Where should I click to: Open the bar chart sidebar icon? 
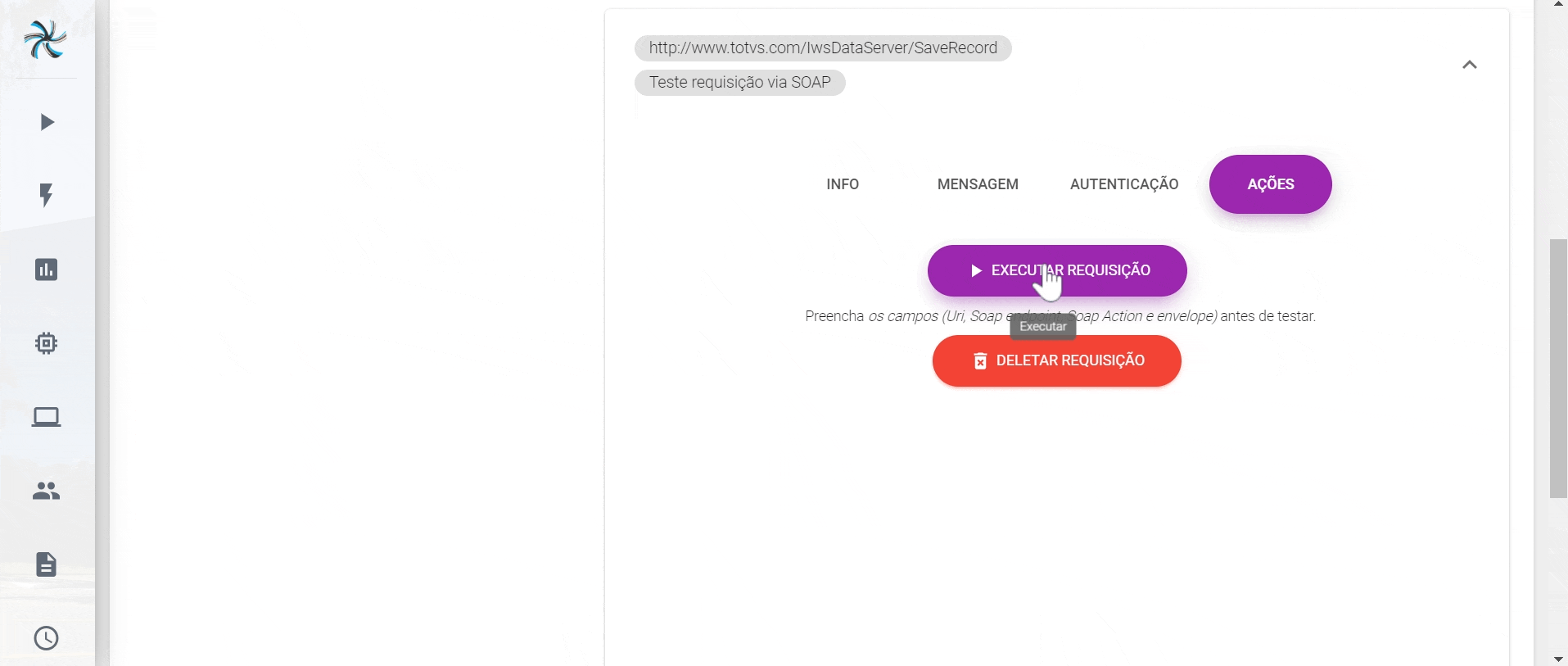coord(47,270)
